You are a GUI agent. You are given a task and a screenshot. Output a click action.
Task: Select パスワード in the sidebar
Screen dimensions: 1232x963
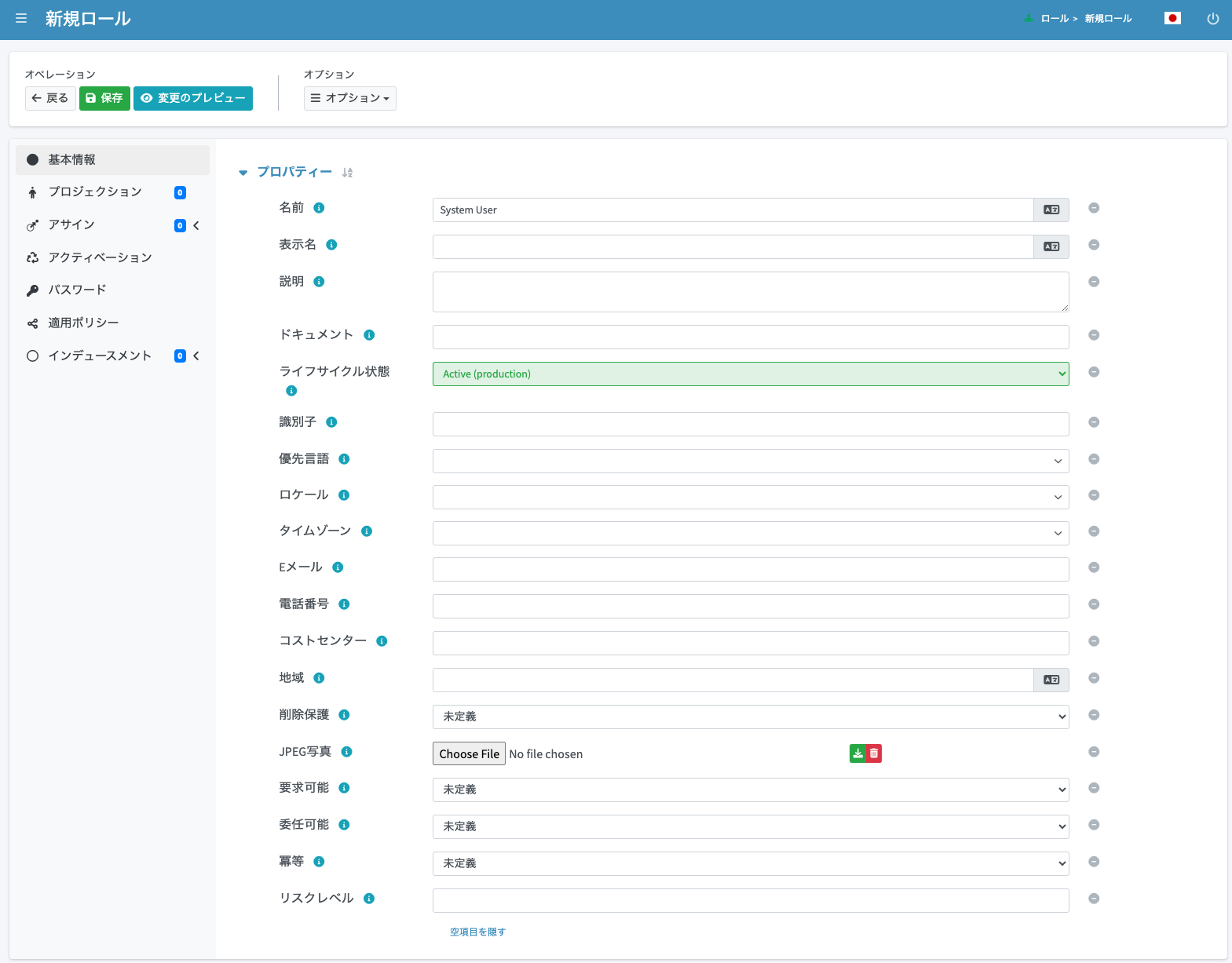tap(112, 290)
